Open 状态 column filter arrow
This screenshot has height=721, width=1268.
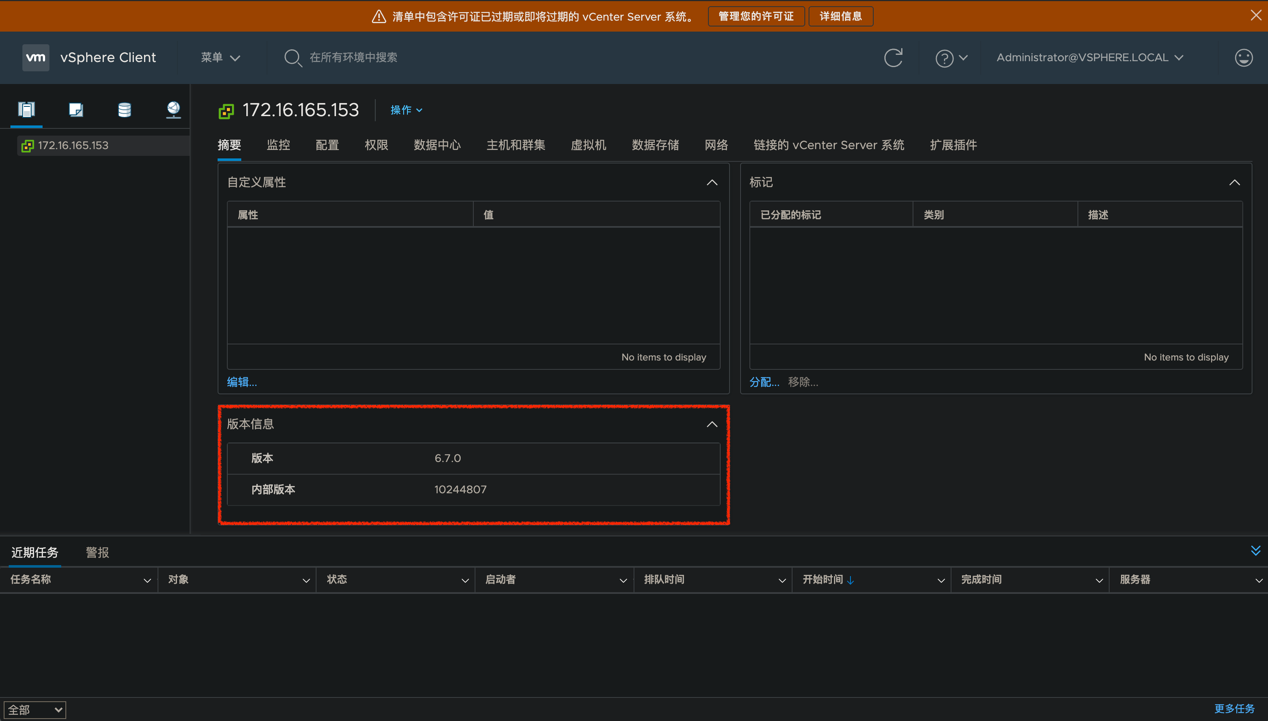pyautogui.click(x=465, y=580)
